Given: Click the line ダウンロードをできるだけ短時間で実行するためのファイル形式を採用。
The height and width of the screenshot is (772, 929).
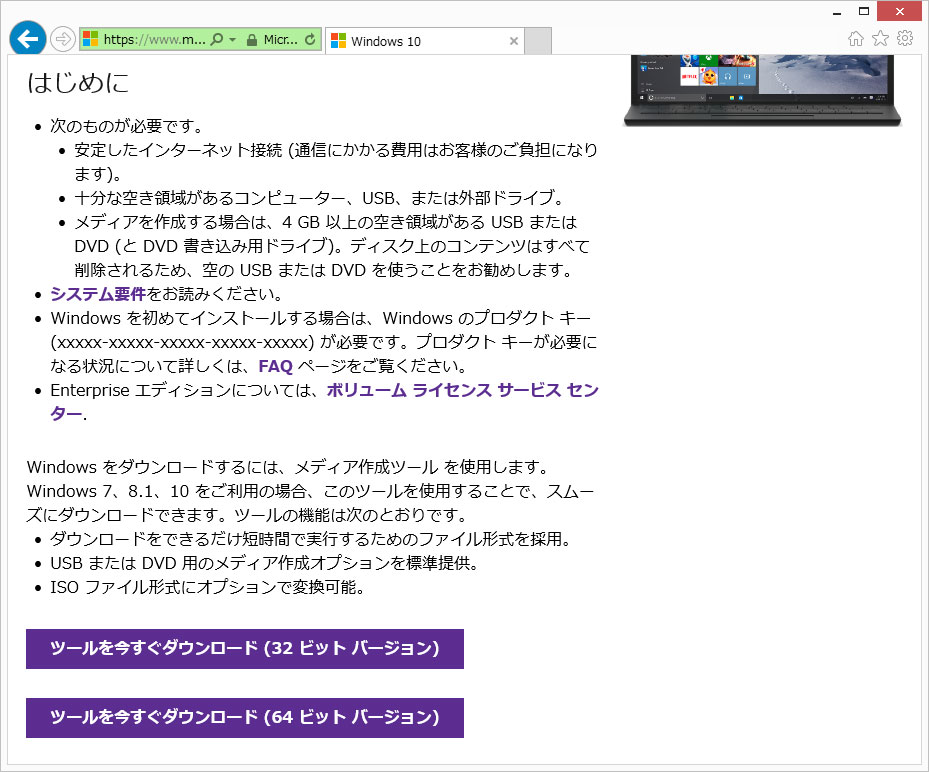Looking at the screenshot, I should (311, 539).
